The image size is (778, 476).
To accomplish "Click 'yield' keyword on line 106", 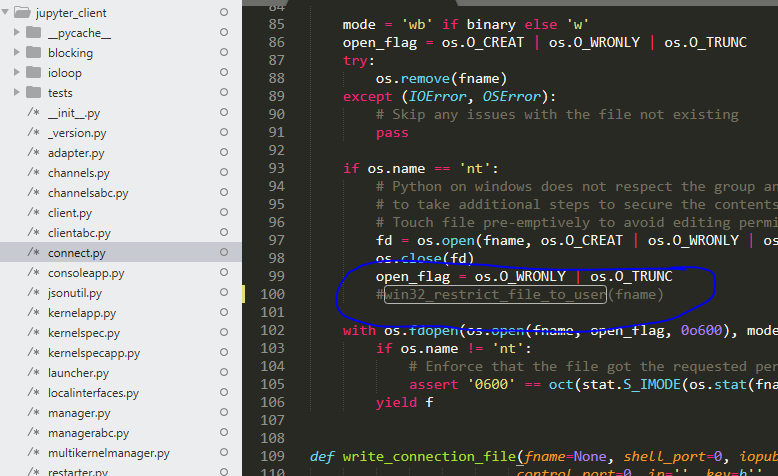I will (396, 403).
